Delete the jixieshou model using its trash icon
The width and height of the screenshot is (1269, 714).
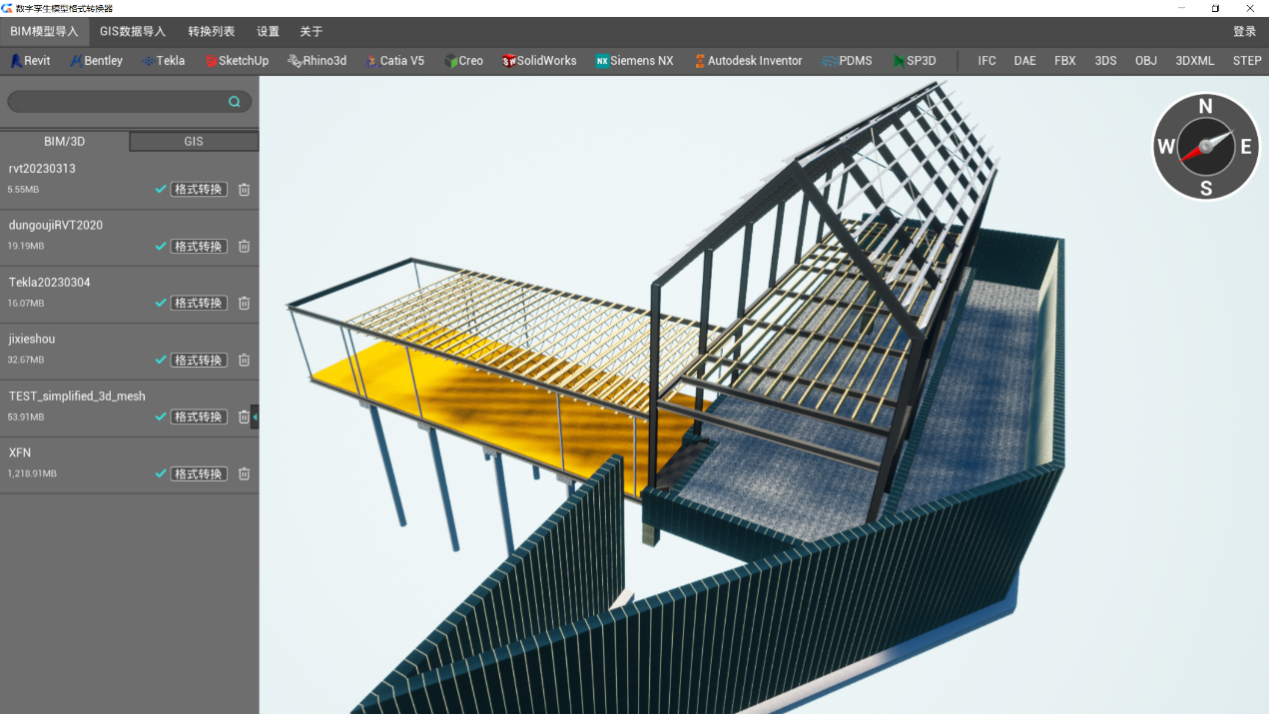[x=243, y=359]
